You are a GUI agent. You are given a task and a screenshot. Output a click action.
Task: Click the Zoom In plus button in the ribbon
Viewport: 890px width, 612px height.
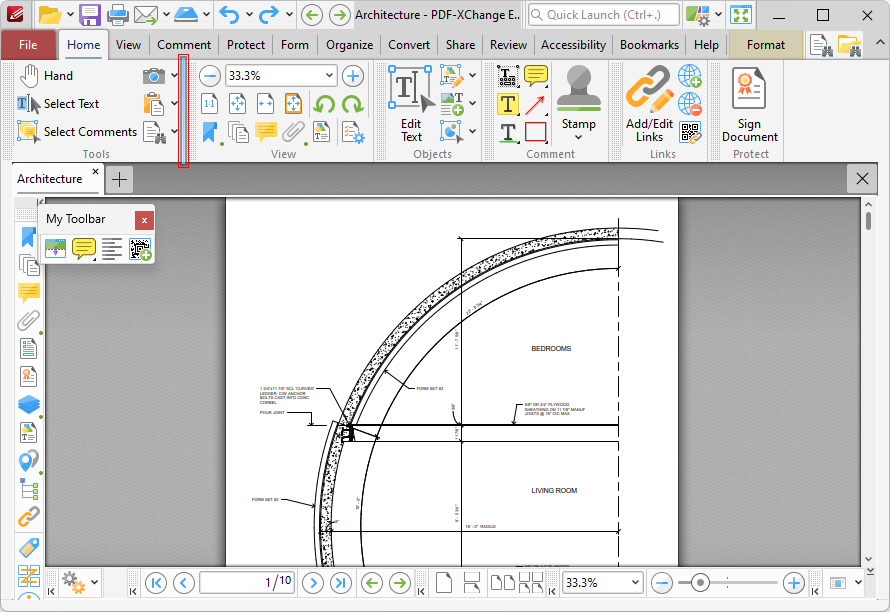pos(352,76)
